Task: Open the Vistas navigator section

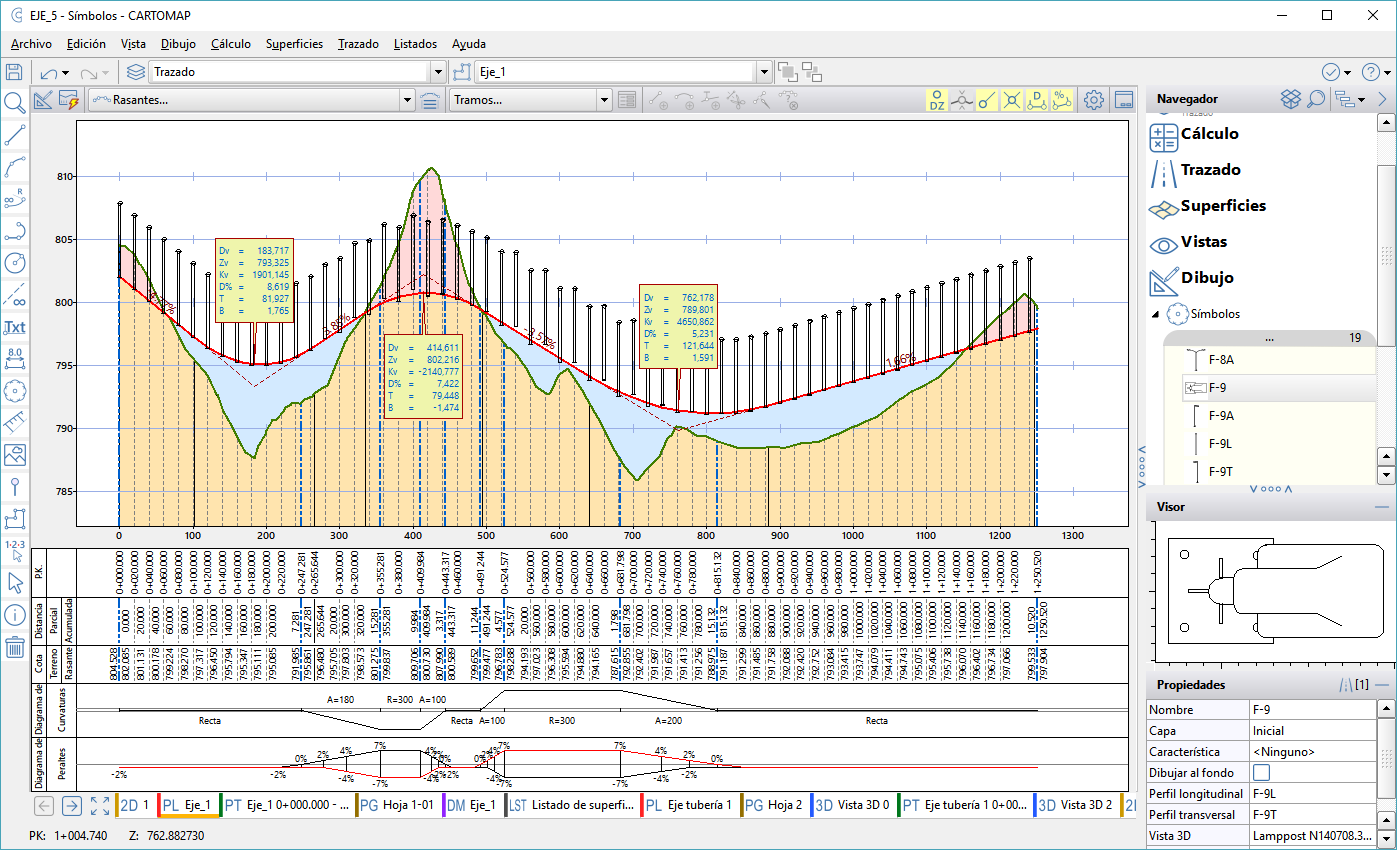Action: 1203,242
